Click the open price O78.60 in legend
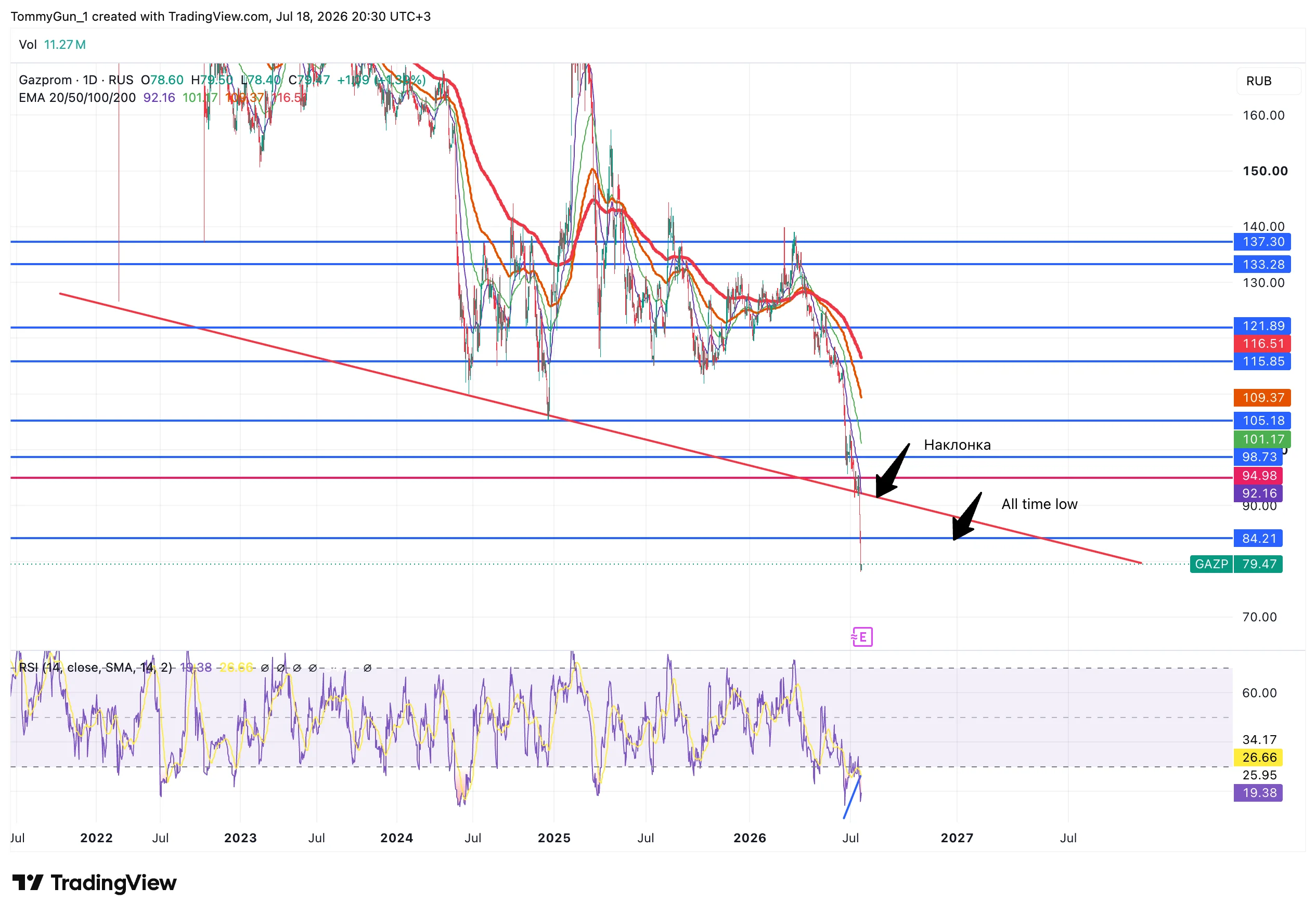This screenshot has width=1316, height=914. pyautogui.click(x=162, y=80)
